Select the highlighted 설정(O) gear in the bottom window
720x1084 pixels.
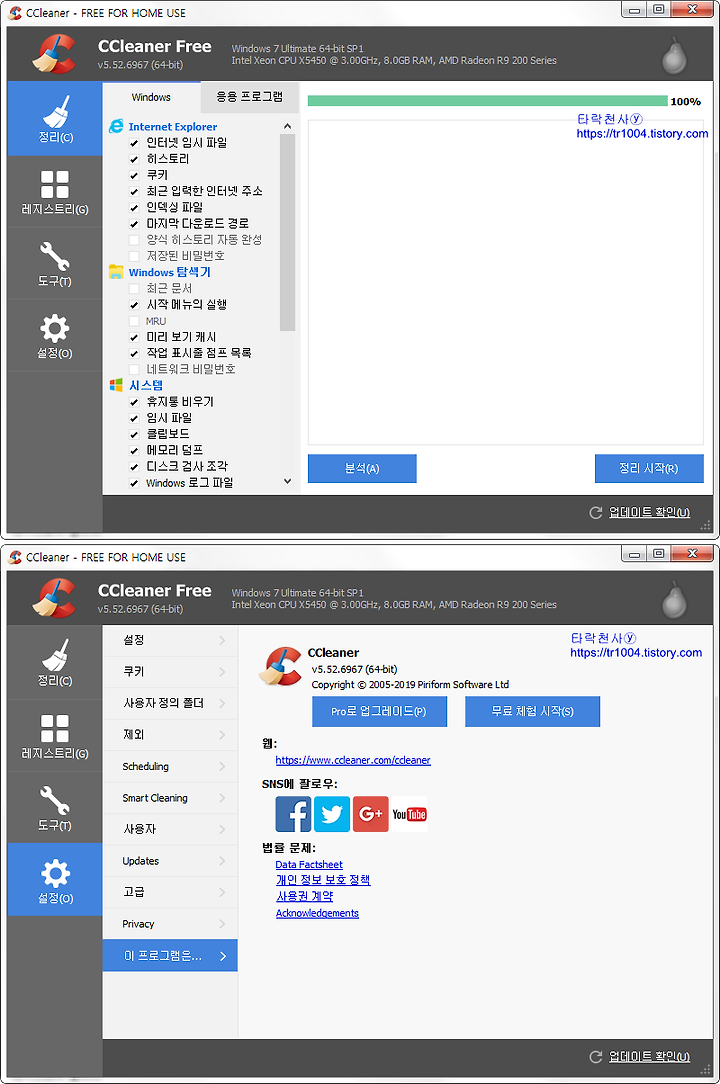click(x=55, y=879)
